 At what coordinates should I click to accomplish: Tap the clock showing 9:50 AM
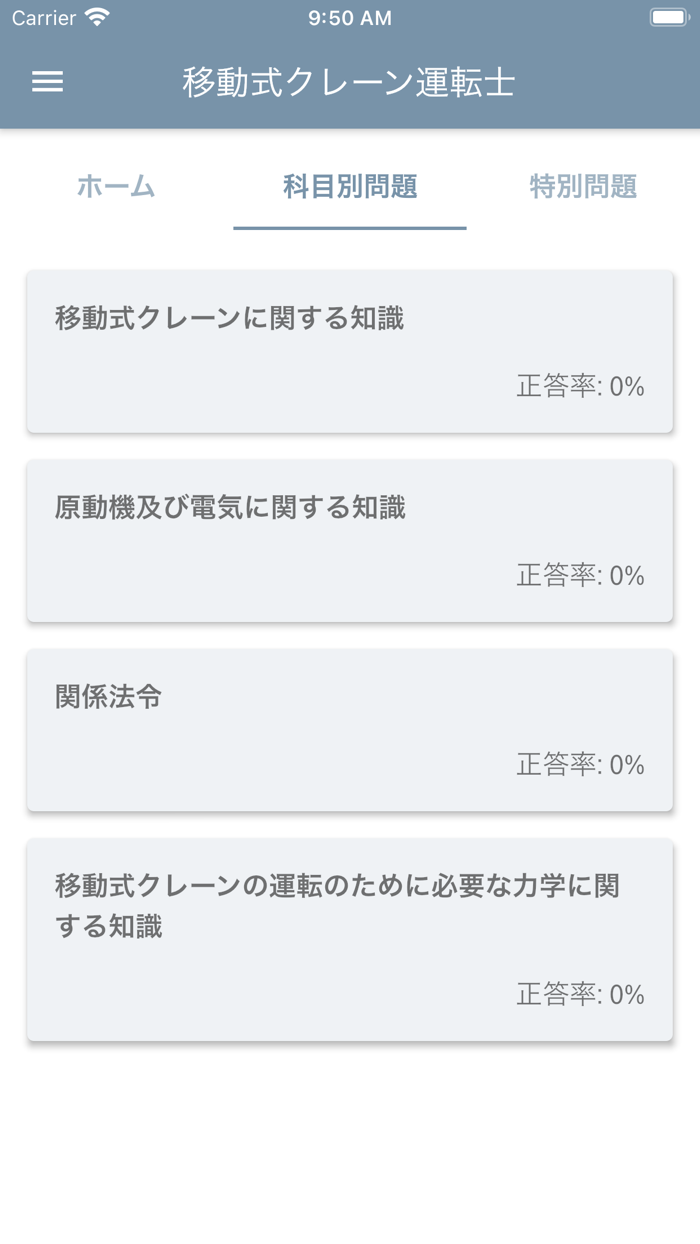click(x=348, y=17)
